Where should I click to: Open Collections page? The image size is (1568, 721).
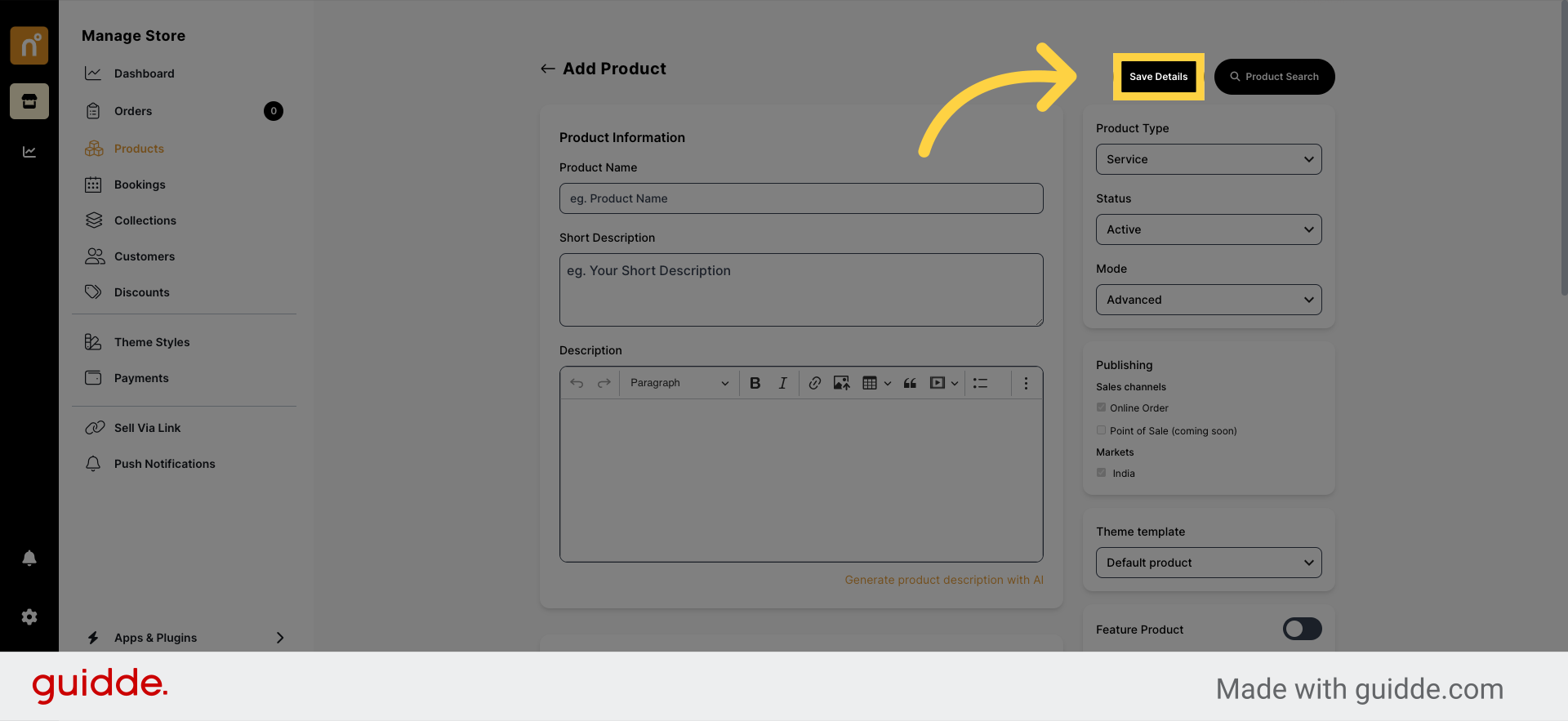(145, 220)
